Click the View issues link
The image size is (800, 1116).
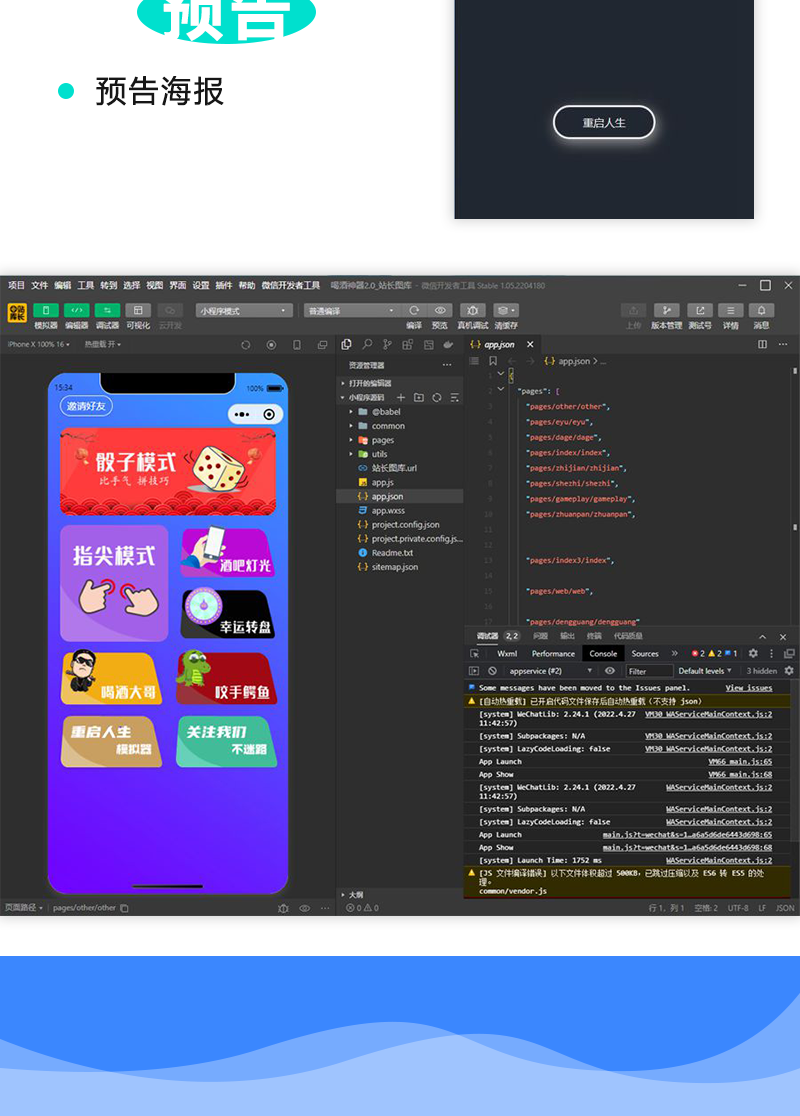748,688
